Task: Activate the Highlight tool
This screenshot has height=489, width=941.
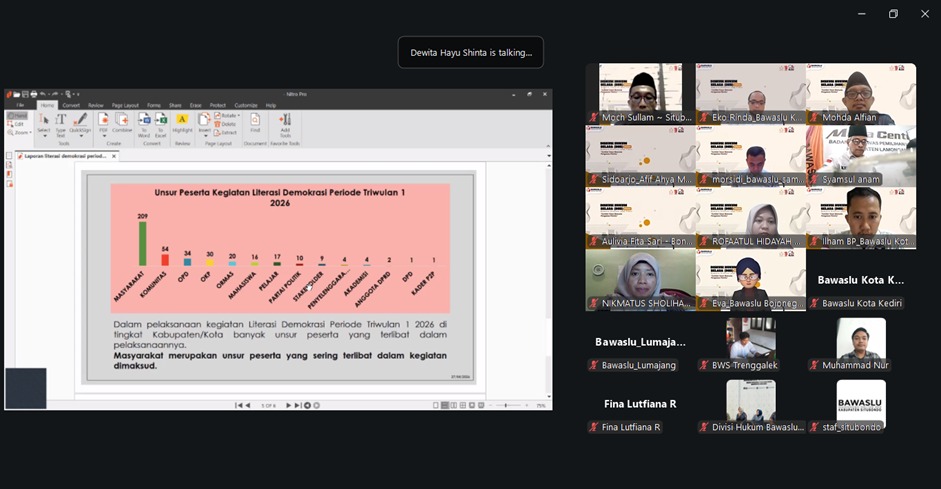Action: click(x=182, y=120)
